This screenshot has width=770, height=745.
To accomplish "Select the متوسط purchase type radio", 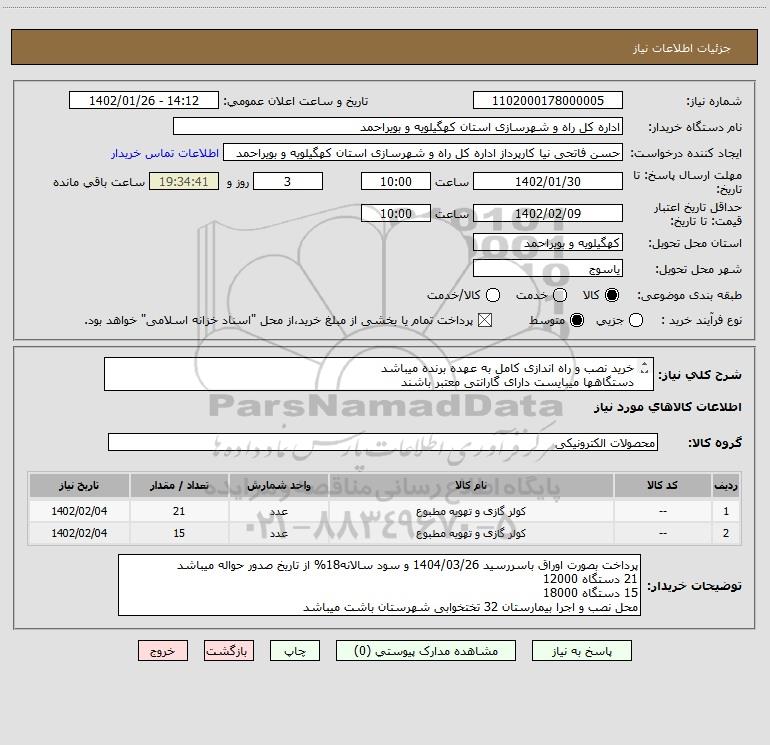I will click(x=577, y=320).
